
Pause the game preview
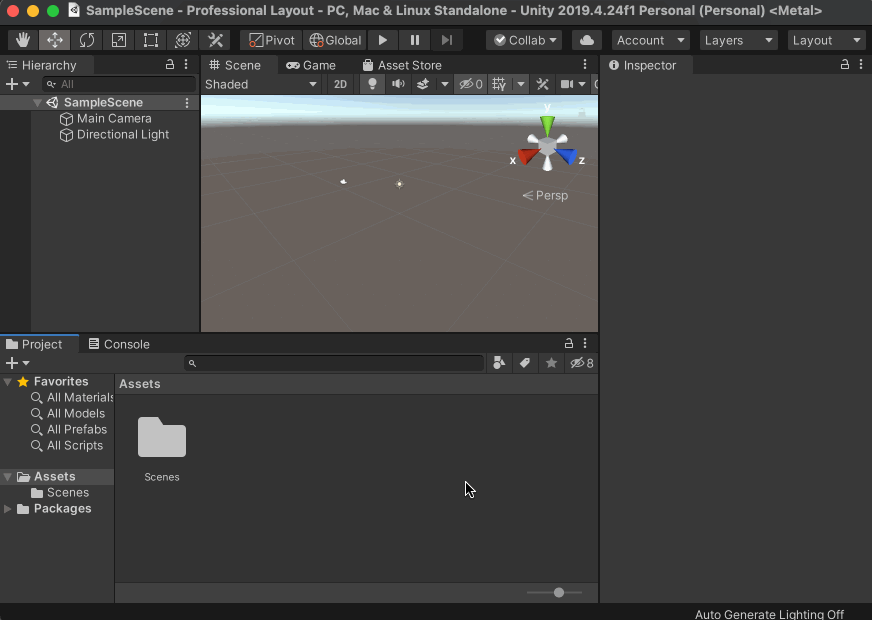tap(415, 40)
